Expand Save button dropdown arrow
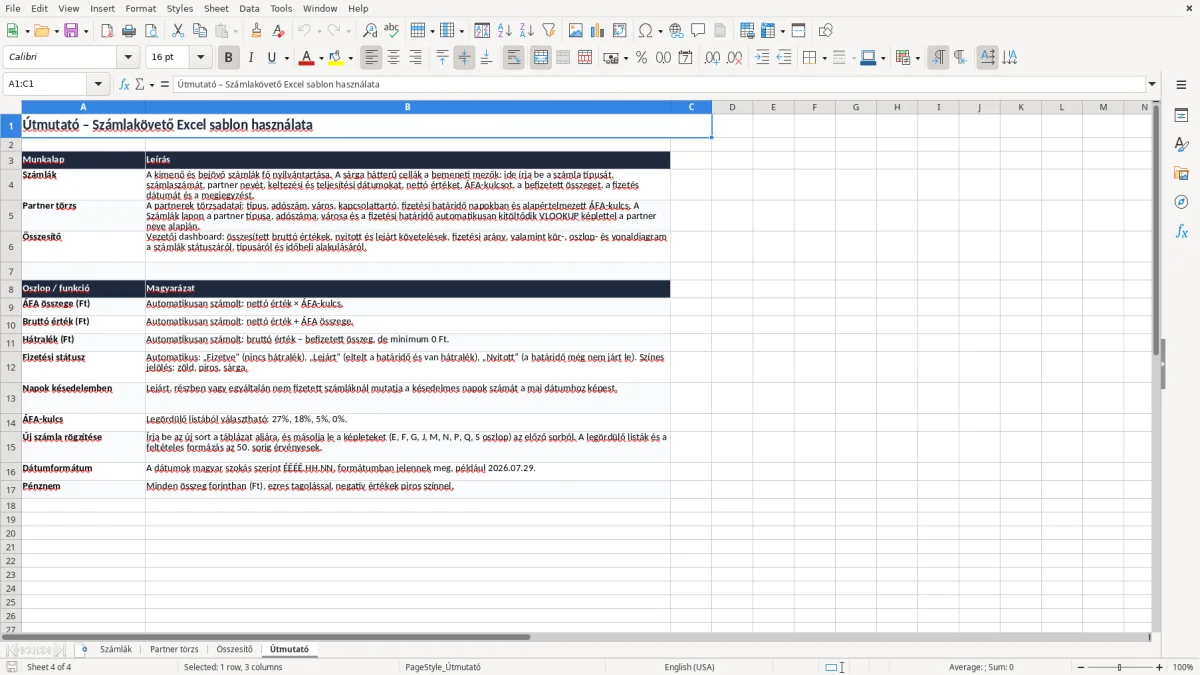This screenshot has height=675, width=1200. coord(85,31)
